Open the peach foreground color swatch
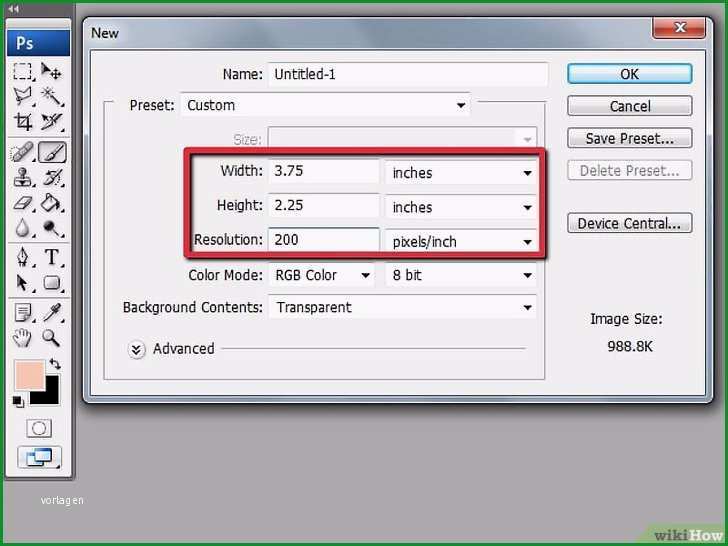Image resolution: width=728 pixels, height=546 pixels. pyautogui.click(x=29, y=375)
